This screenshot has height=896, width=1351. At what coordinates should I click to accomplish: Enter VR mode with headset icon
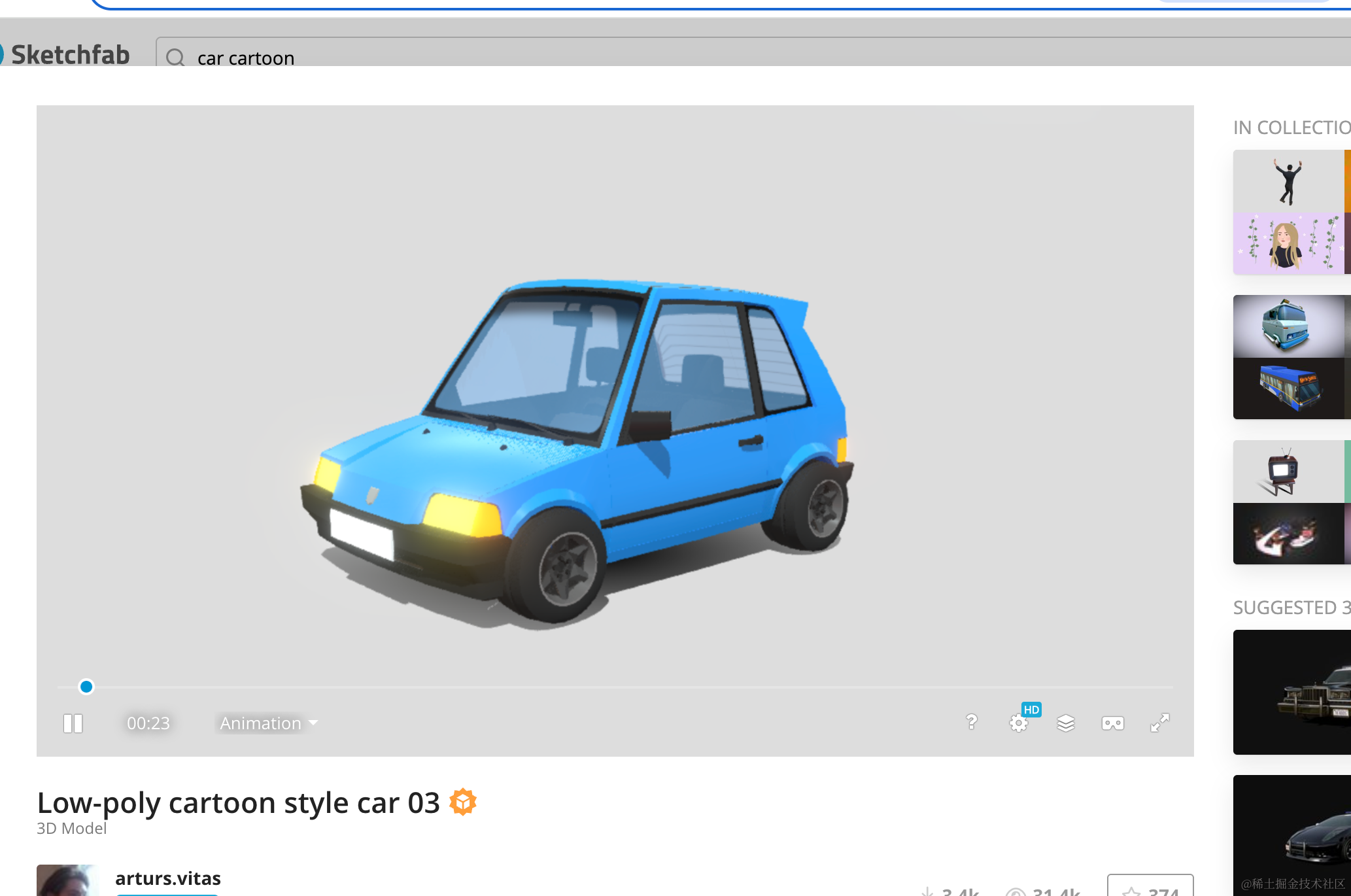[1112, 723]
